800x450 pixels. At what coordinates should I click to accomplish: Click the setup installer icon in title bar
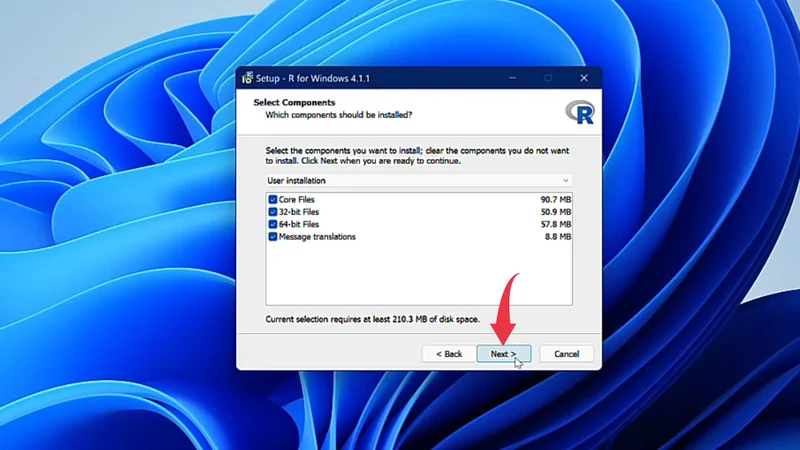(x=247, y=78)
